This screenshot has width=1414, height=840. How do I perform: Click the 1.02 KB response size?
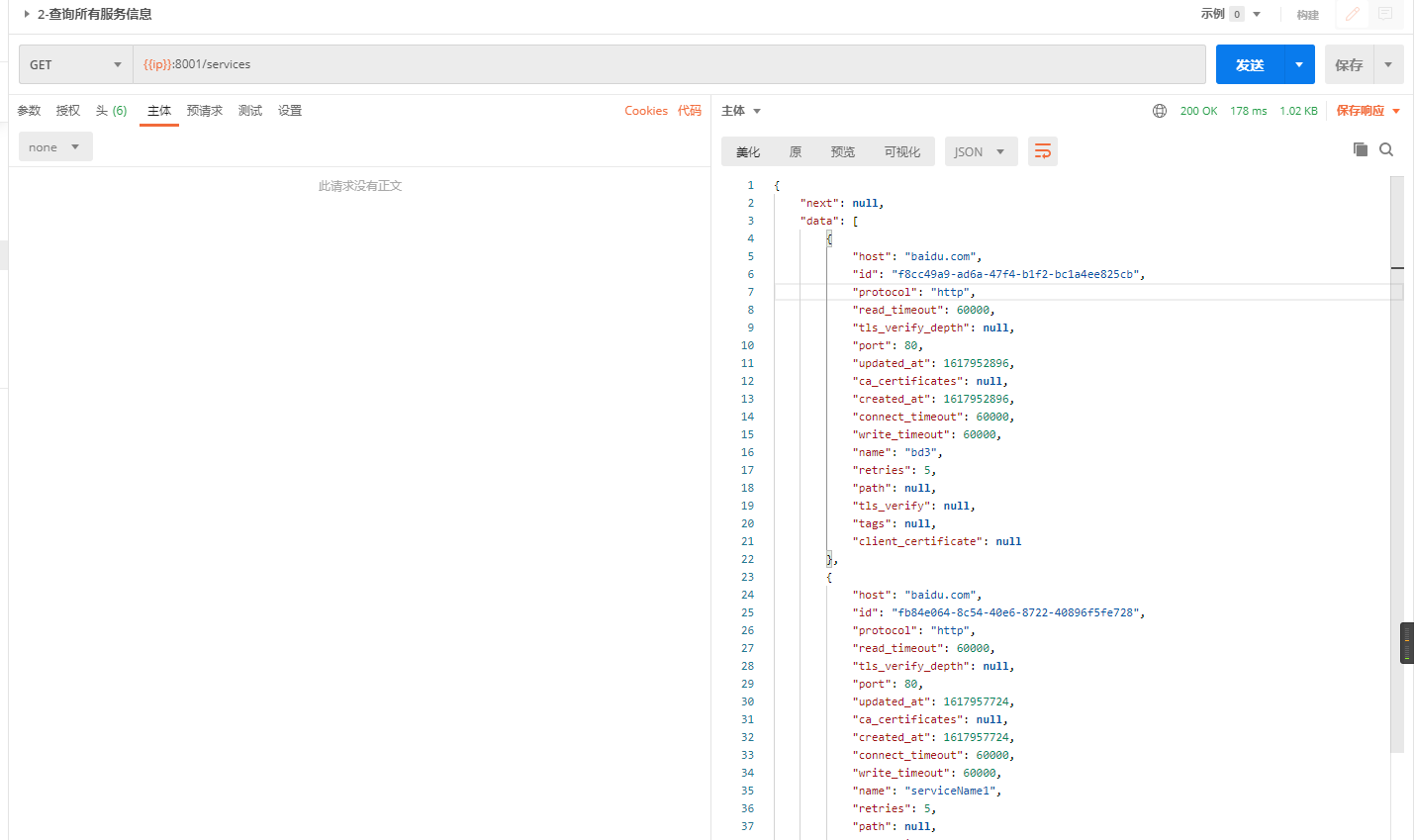(1298, 111)
